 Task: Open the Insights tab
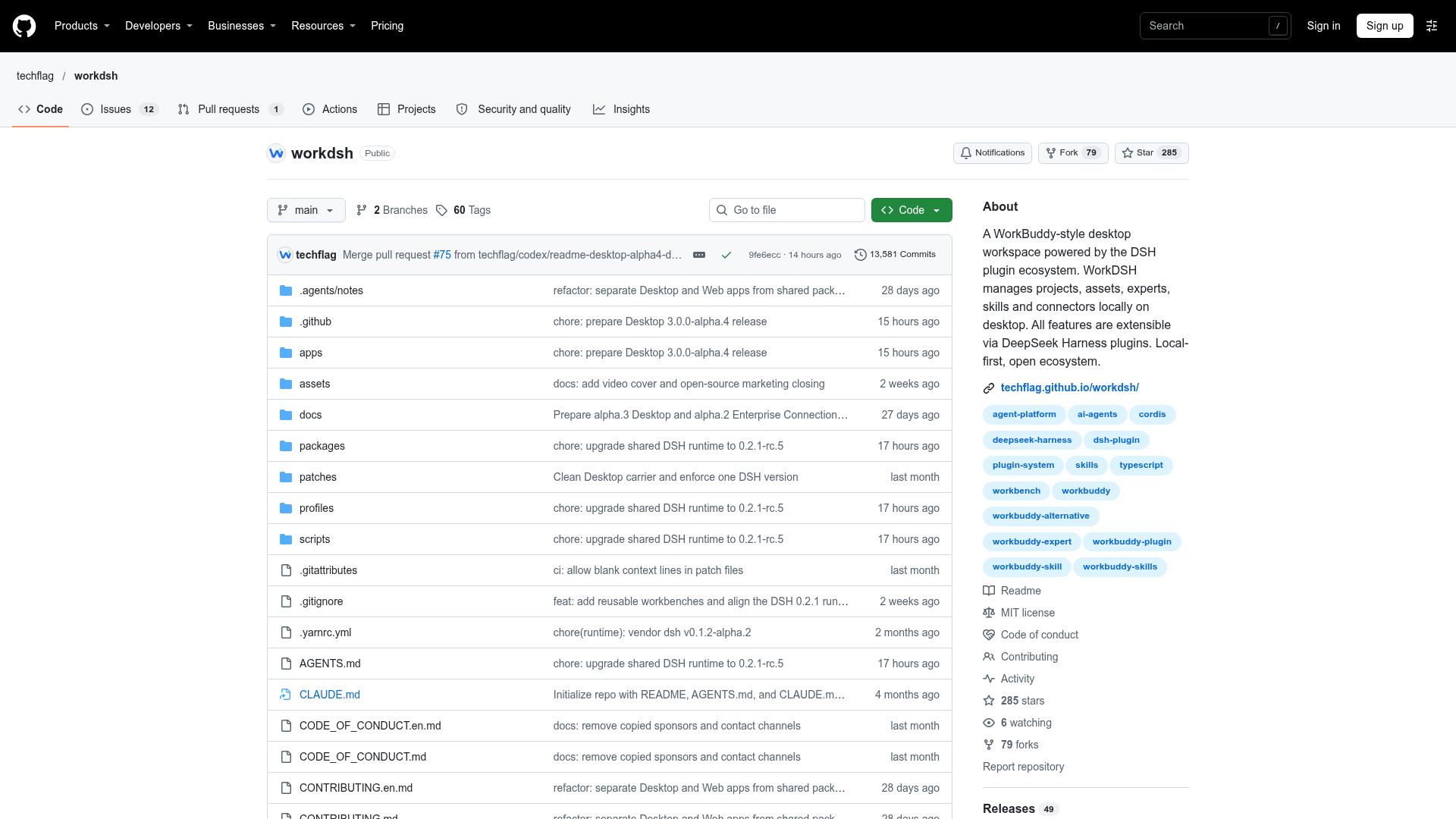point(622,109)
